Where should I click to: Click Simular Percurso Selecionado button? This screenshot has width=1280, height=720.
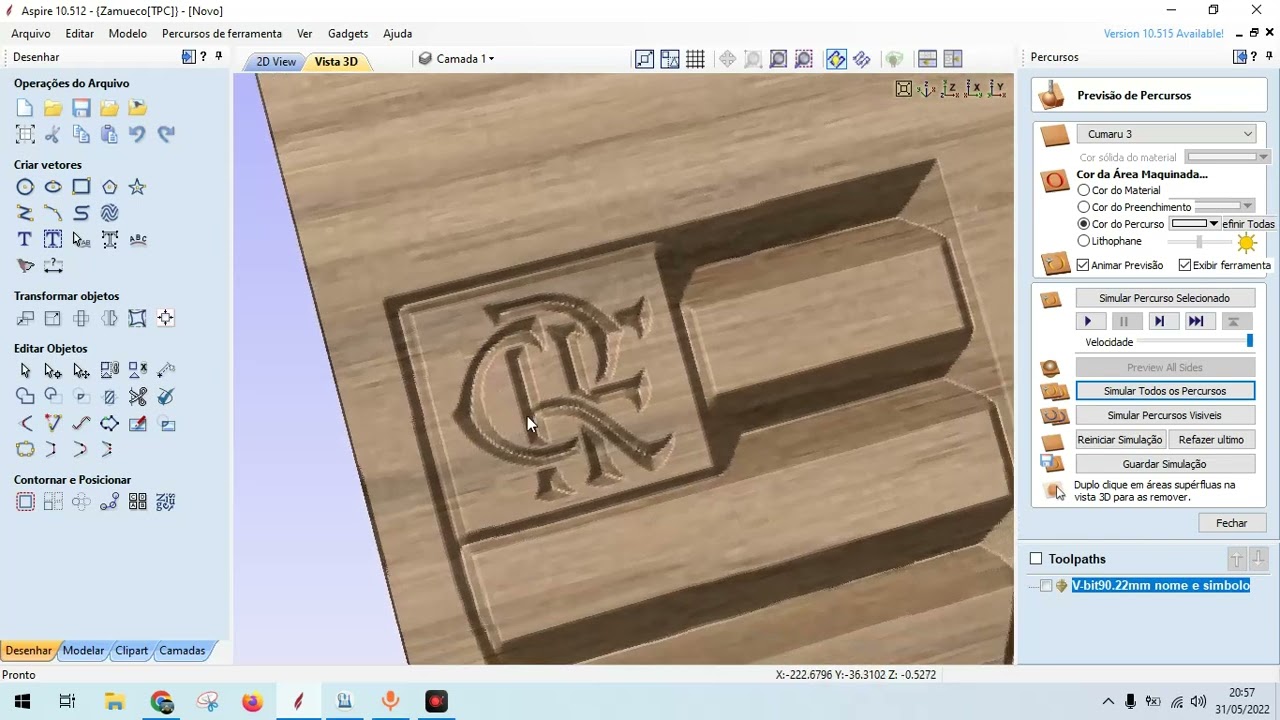pos(1165,298)
